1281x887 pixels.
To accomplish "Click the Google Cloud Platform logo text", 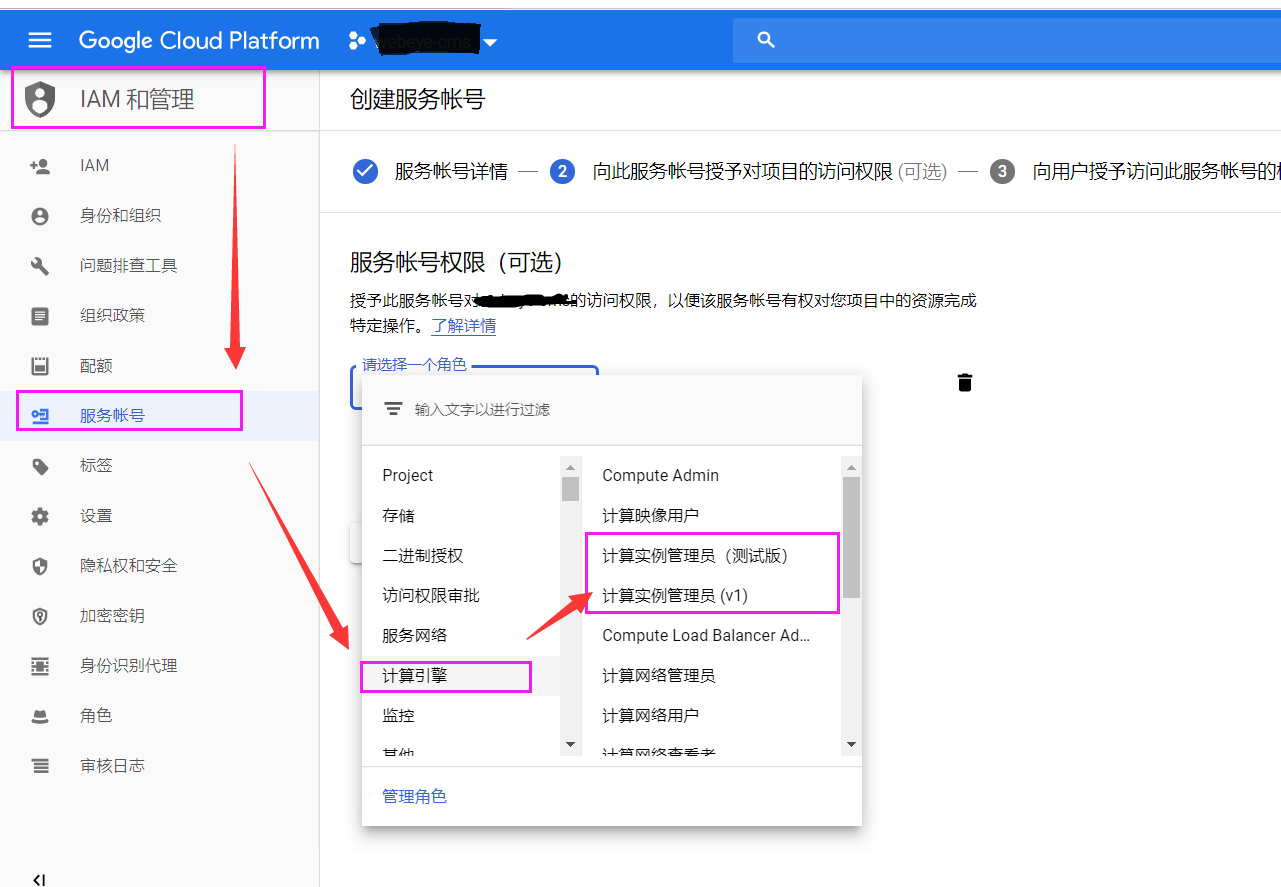I will tap(199, 41).
